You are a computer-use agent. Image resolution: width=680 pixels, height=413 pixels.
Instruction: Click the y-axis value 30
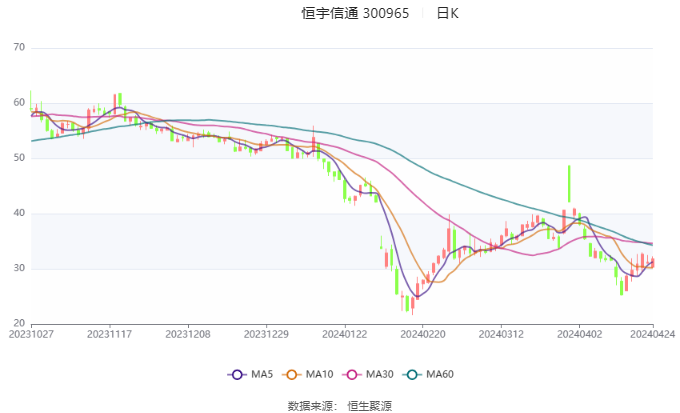[20, 268]
